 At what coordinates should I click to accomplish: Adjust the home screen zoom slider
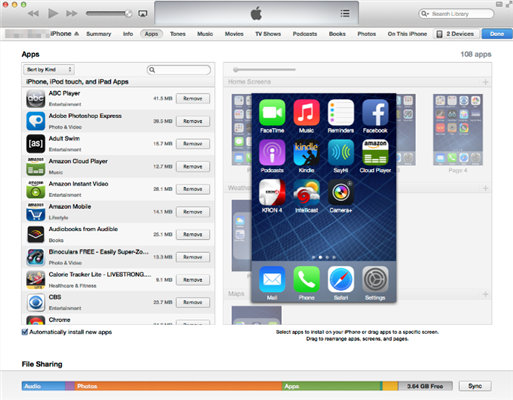click(x=264, y=70)
